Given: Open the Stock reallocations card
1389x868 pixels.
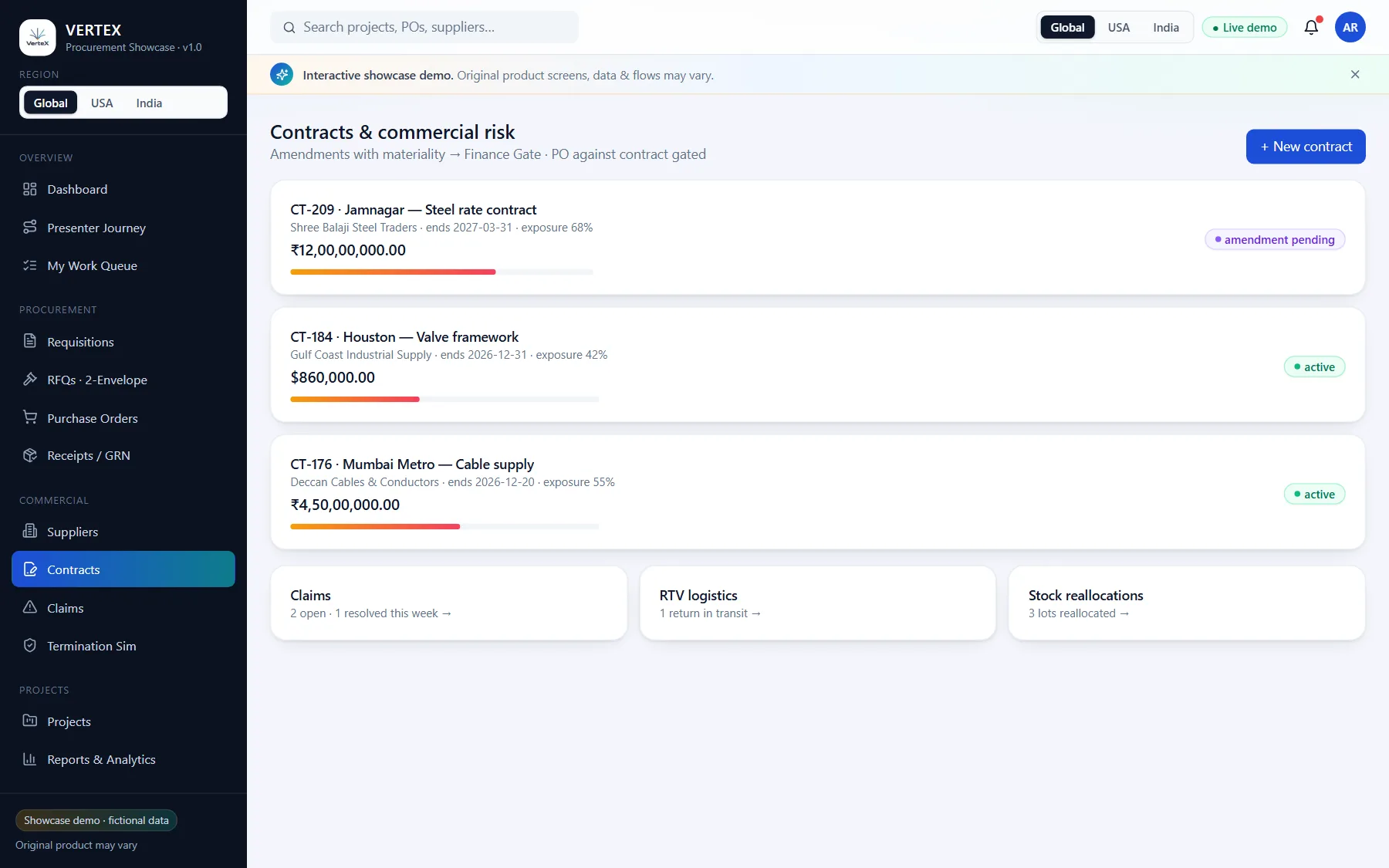Looking at the screenshot, I should click(x=1186, y=603).
